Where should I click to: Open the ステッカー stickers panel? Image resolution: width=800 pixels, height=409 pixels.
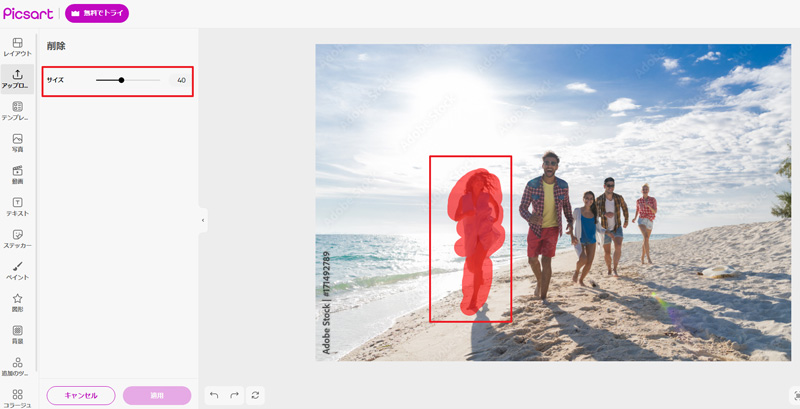[x=17, y=239]
